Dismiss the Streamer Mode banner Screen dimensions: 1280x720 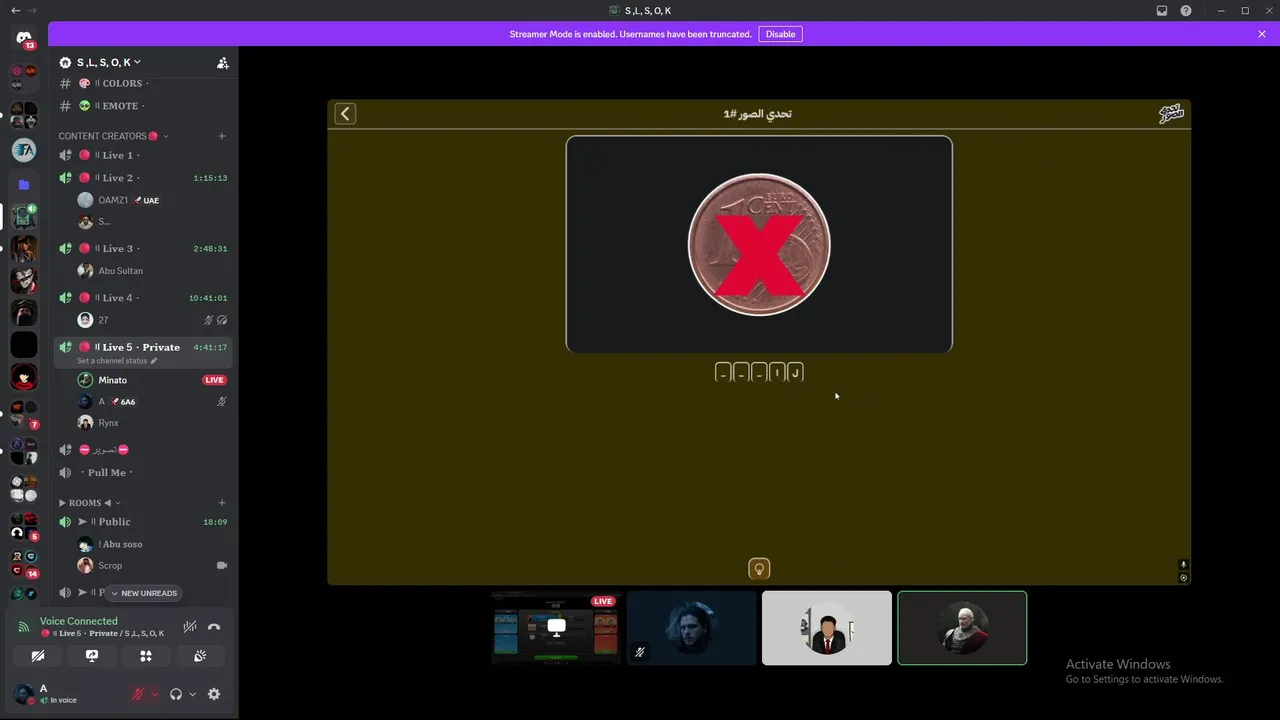pyautogui.click(x=1262, y=34)
